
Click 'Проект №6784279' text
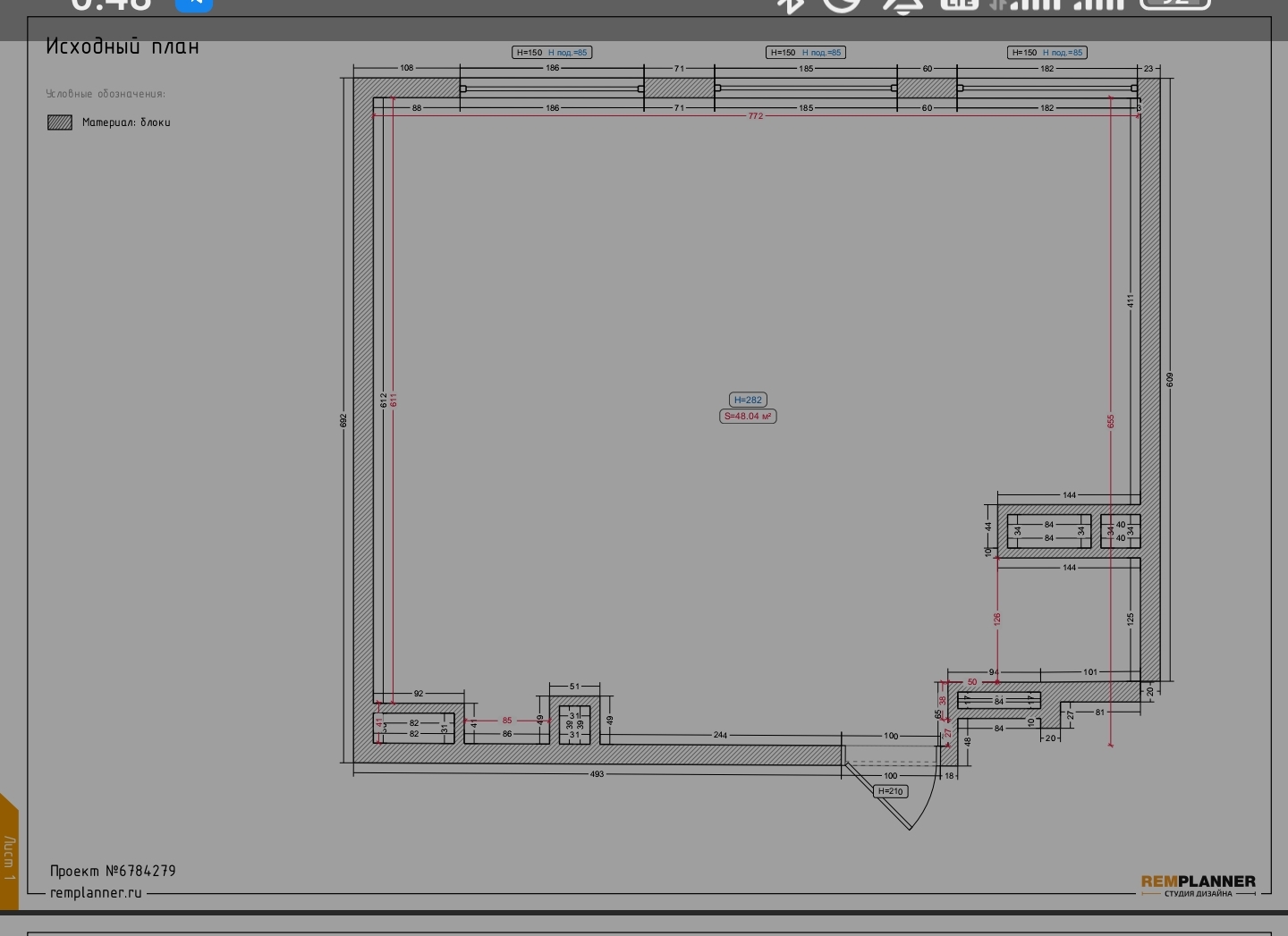(113, 871)
